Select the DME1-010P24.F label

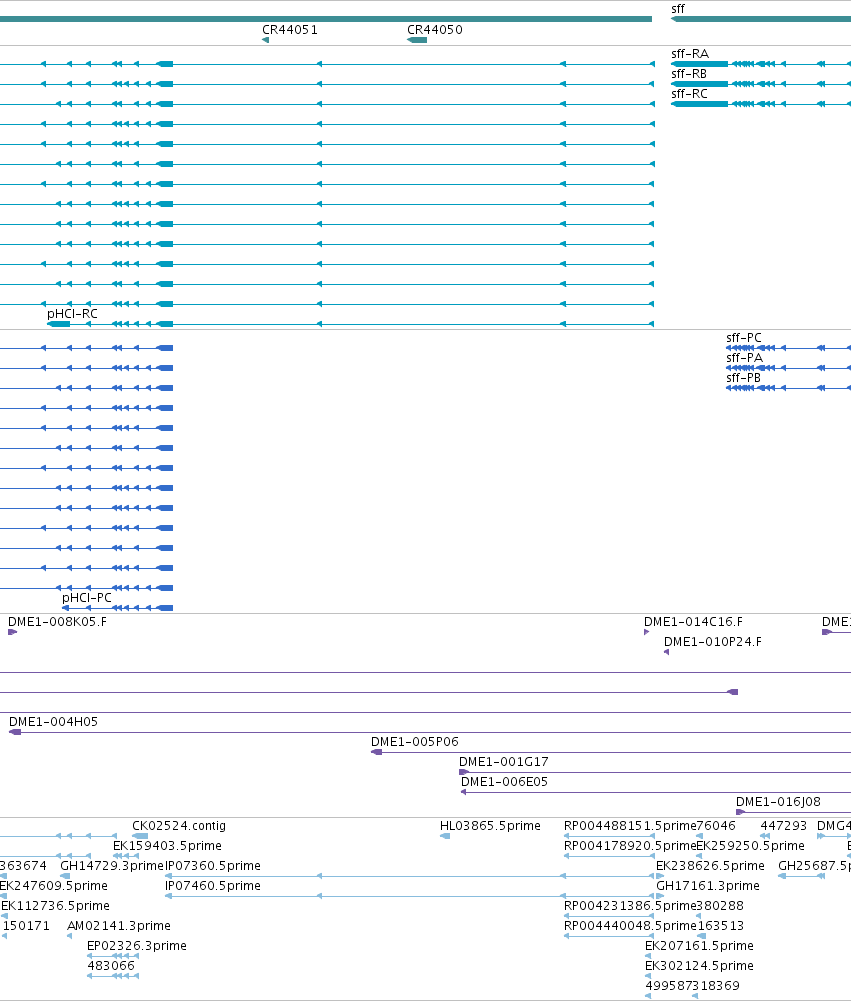click(713, 642)
